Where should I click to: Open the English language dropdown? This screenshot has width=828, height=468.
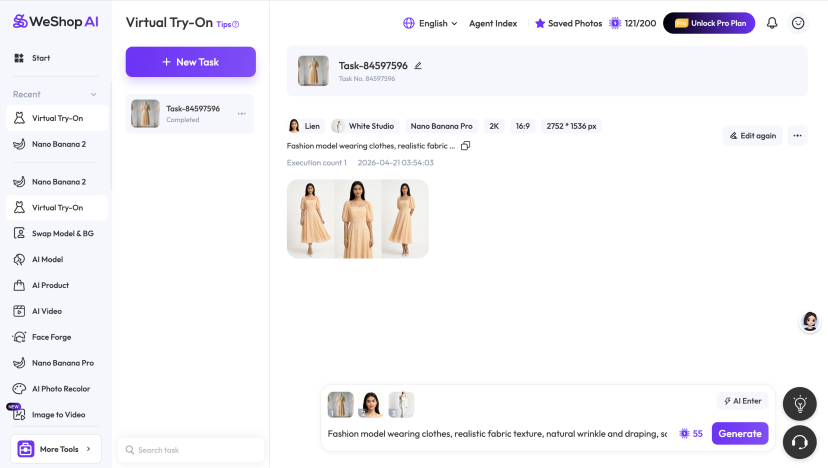[x=430, y=23]
